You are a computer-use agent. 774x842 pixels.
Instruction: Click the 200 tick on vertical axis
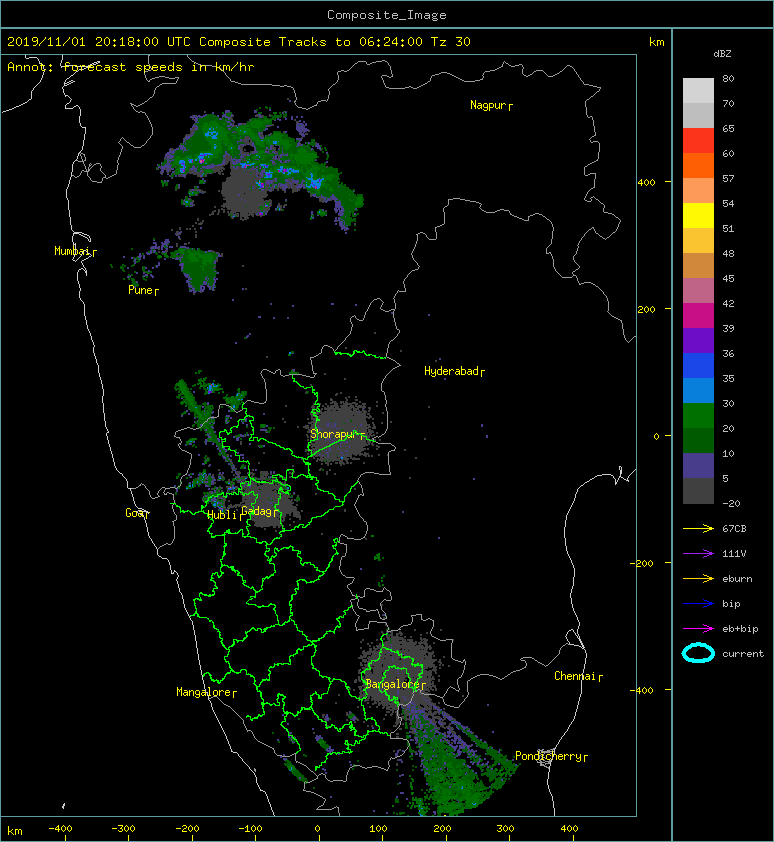647,309
